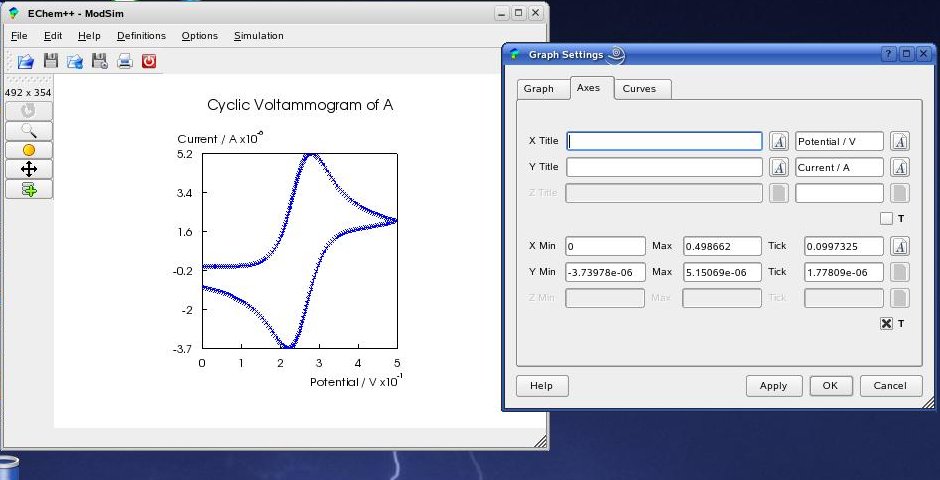Click the Y Min field showing -3.73978e-06

[605, 271]
